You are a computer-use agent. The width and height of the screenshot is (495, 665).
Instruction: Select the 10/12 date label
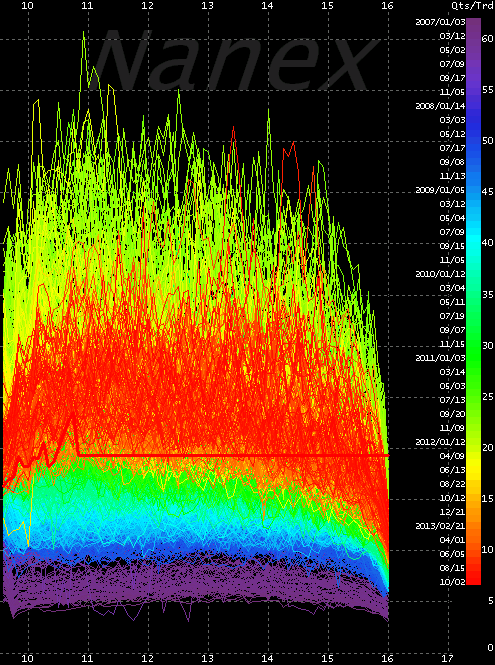point(453,498)
